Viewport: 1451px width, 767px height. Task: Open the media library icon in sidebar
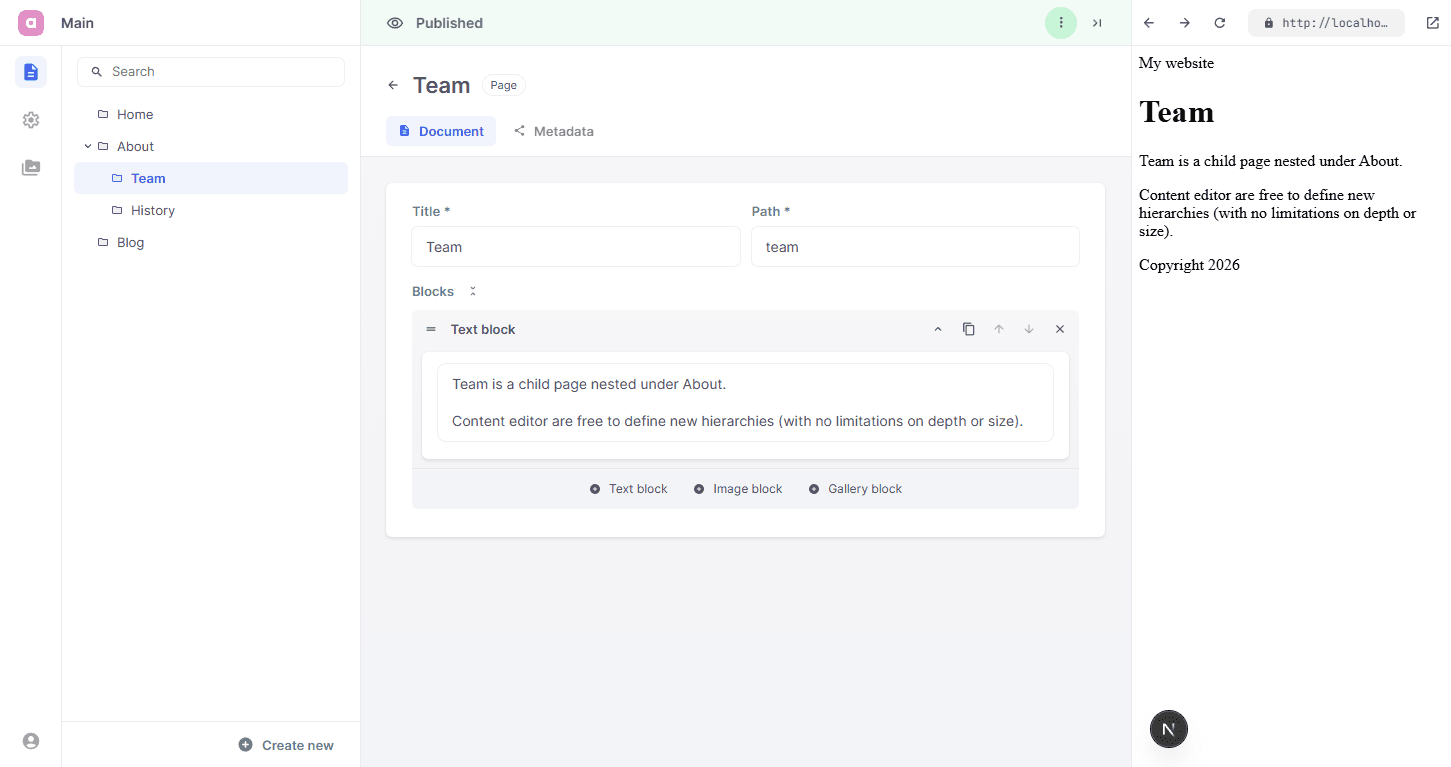click(31, 168)
